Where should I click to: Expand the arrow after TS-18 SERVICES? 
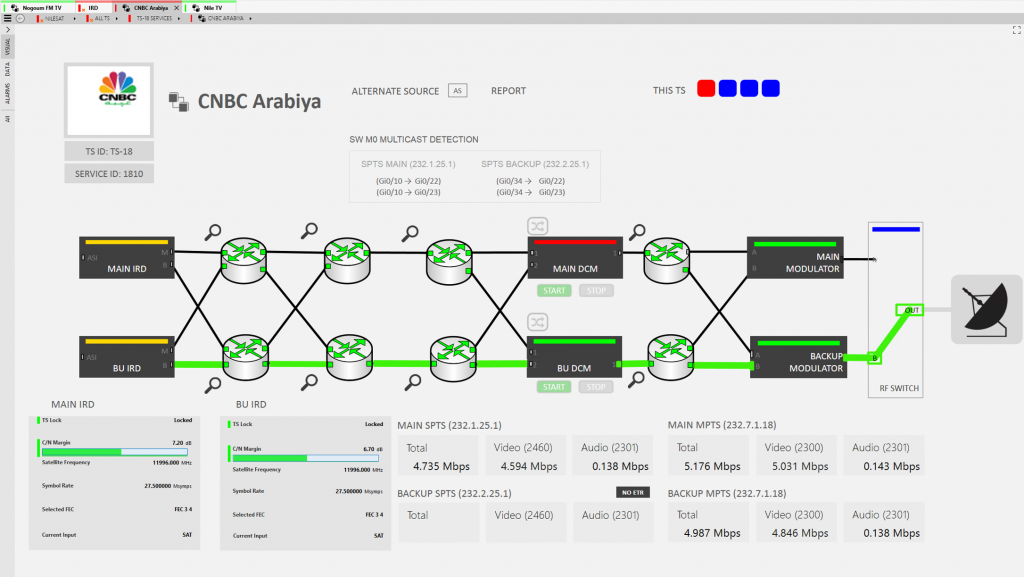pos(179,18)
